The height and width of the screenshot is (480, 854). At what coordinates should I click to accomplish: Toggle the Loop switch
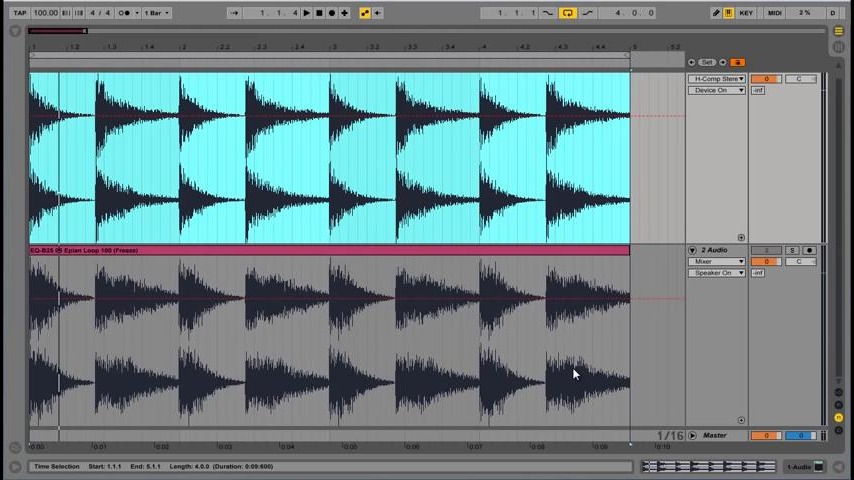[567, 13]
